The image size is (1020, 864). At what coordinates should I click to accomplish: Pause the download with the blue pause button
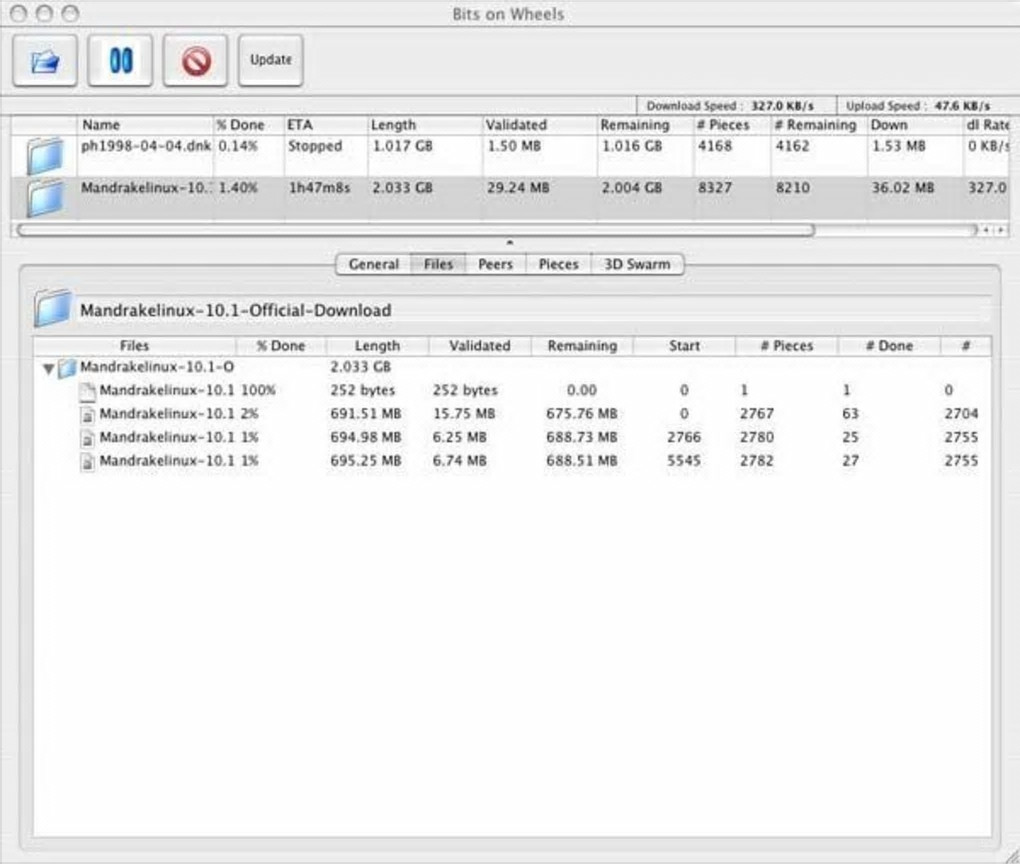tap(120, 61)
